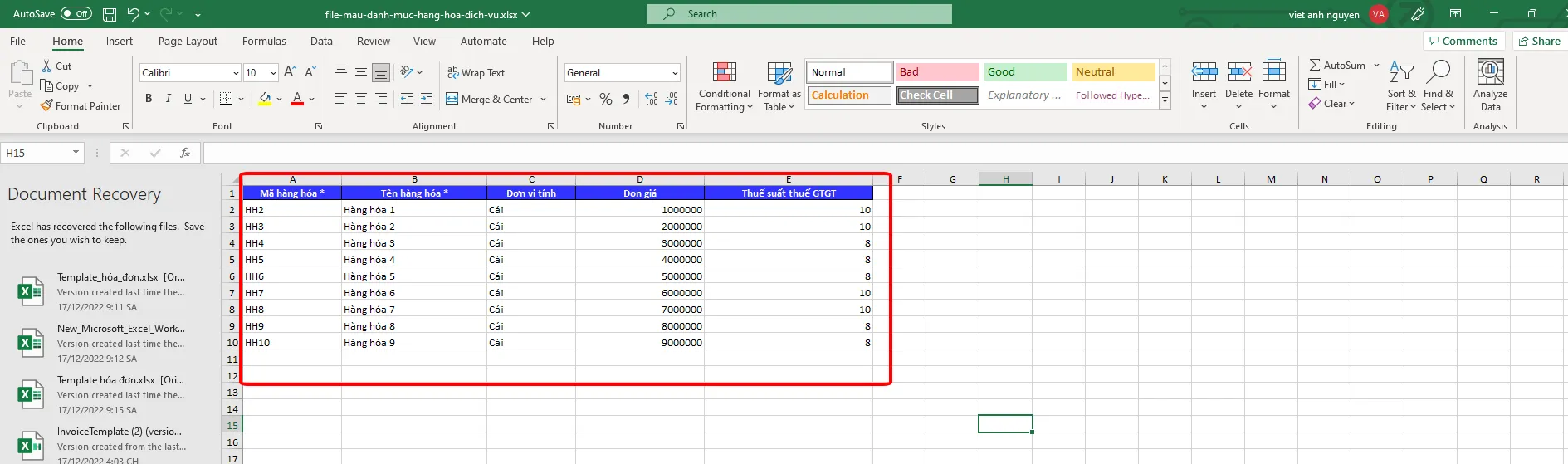This screenshot has width=1568, height=464.
Task: Click the Comma Style icon
Action: coord(626,99)
